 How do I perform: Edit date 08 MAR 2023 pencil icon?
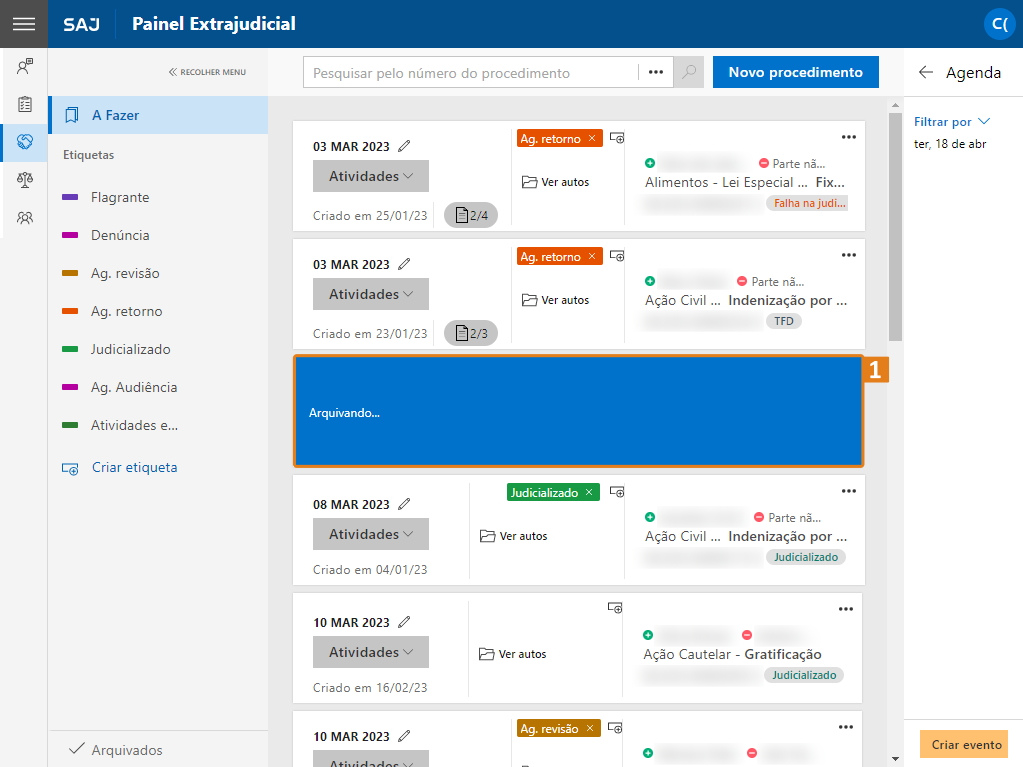tap(405, 504)
